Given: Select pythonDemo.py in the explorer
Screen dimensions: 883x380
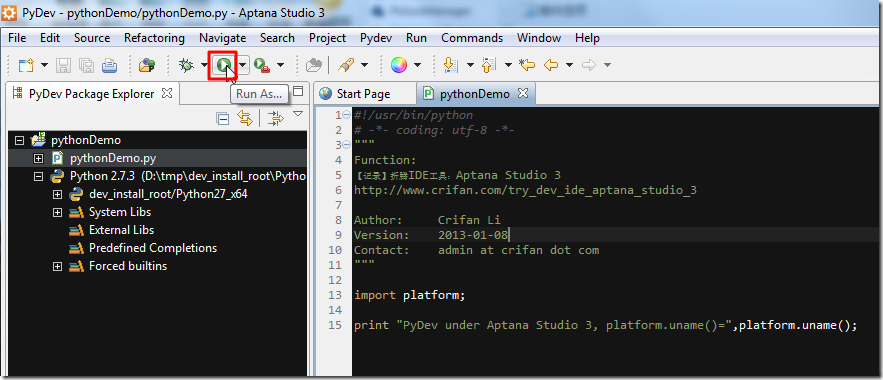Looking at the screenshot, I should pyautogui.click(x=113, y=158).
